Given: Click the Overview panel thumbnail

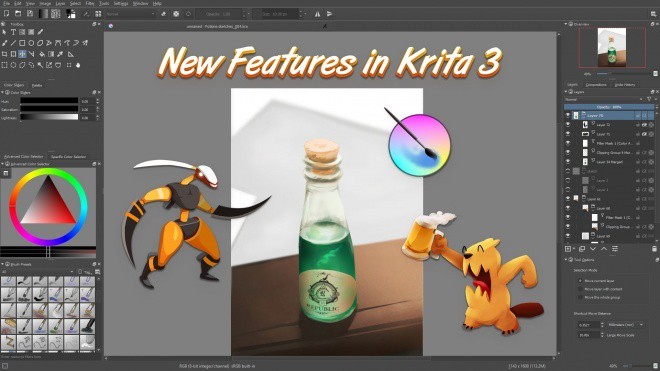Looking at the screenshot, I should pos(612,48).
